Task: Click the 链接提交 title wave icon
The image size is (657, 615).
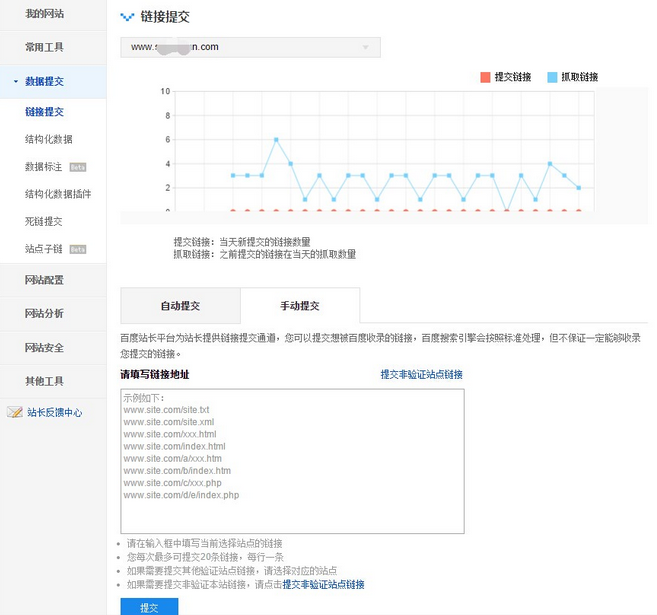Action: 127,17
